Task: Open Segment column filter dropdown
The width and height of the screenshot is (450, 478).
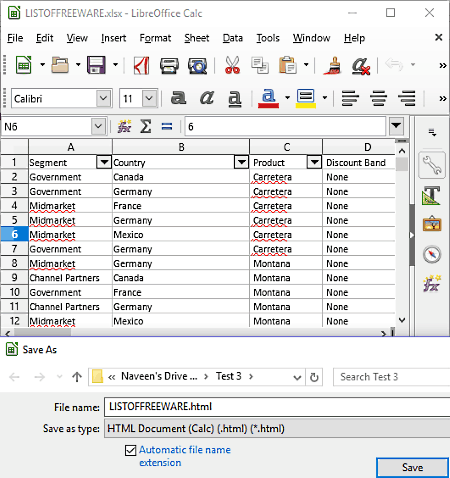Action: click(x=104, y=162)
